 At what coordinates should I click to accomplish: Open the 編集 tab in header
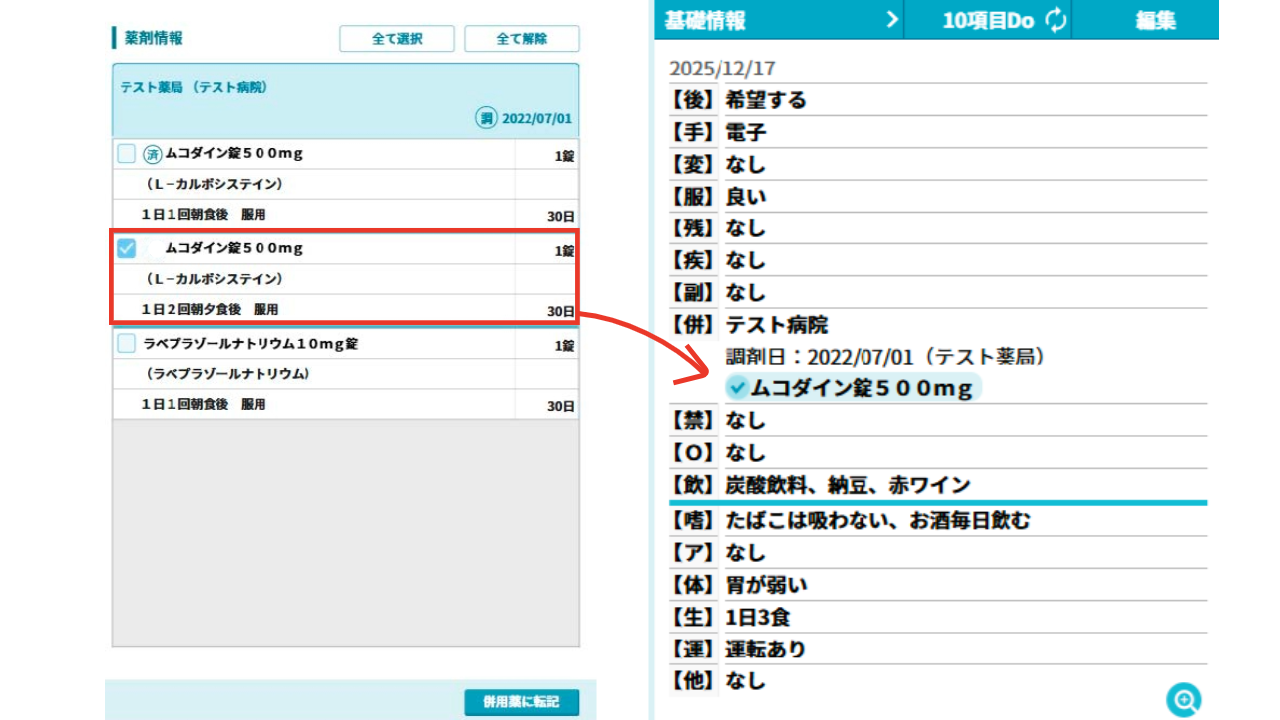pyautogui.click(x=1155, y=20)
